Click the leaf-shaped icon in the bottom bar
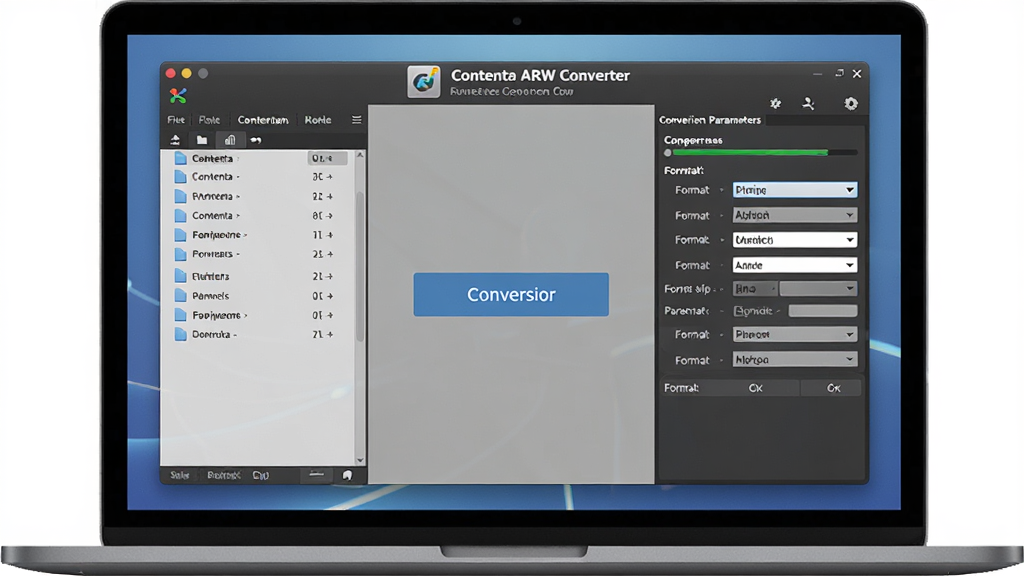 347,475
